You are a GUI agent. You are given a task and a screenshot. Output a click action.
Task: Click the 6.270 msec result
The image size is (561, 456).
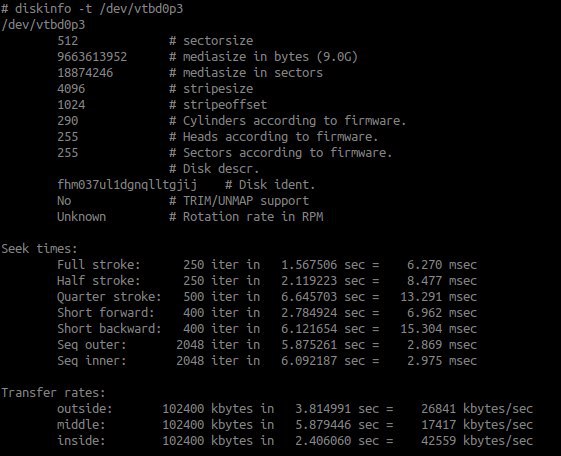point(442,265)
